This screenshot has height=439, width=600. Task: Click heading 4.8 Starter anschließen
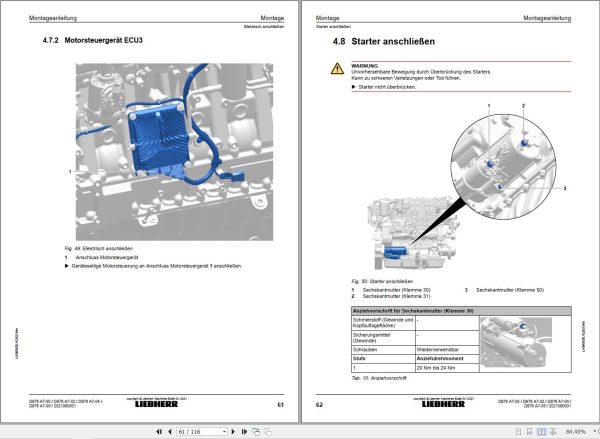[384, 41]
